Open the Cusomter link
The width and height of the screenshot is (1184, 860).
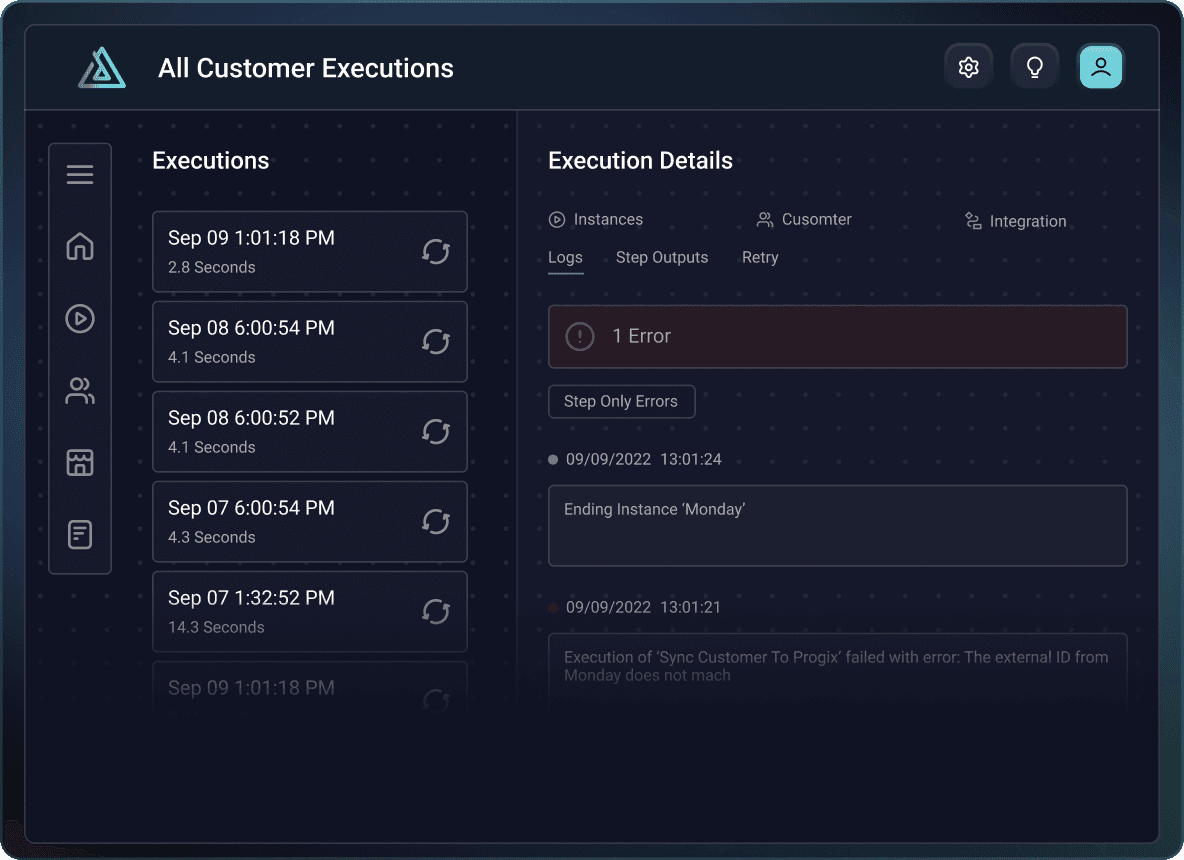click(816, 220)
